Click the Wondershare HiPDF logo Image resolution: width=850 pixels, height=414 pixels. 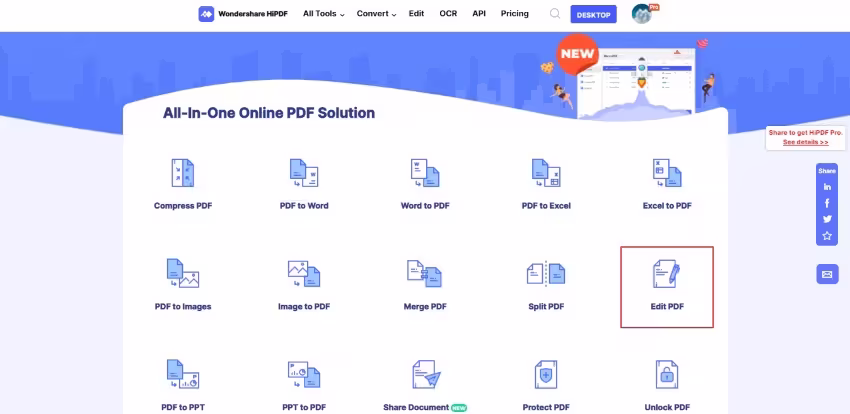[241, 14]
